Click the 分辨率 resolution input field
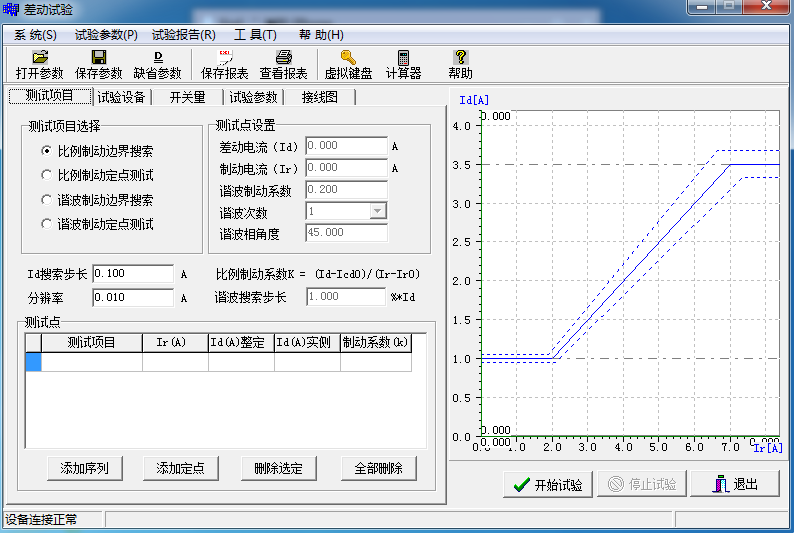 [133, 297]
